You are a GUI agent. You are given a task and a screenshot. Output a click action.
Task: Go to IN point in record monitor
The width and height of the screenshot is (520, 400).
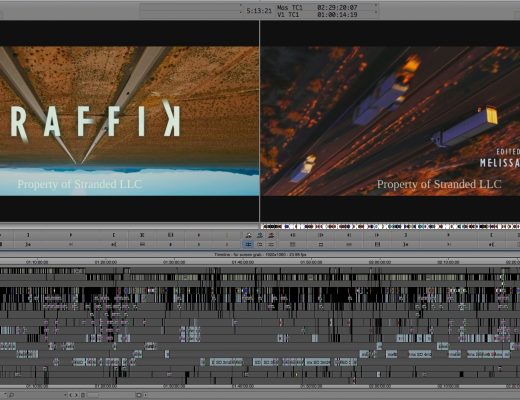click(406, 244)
